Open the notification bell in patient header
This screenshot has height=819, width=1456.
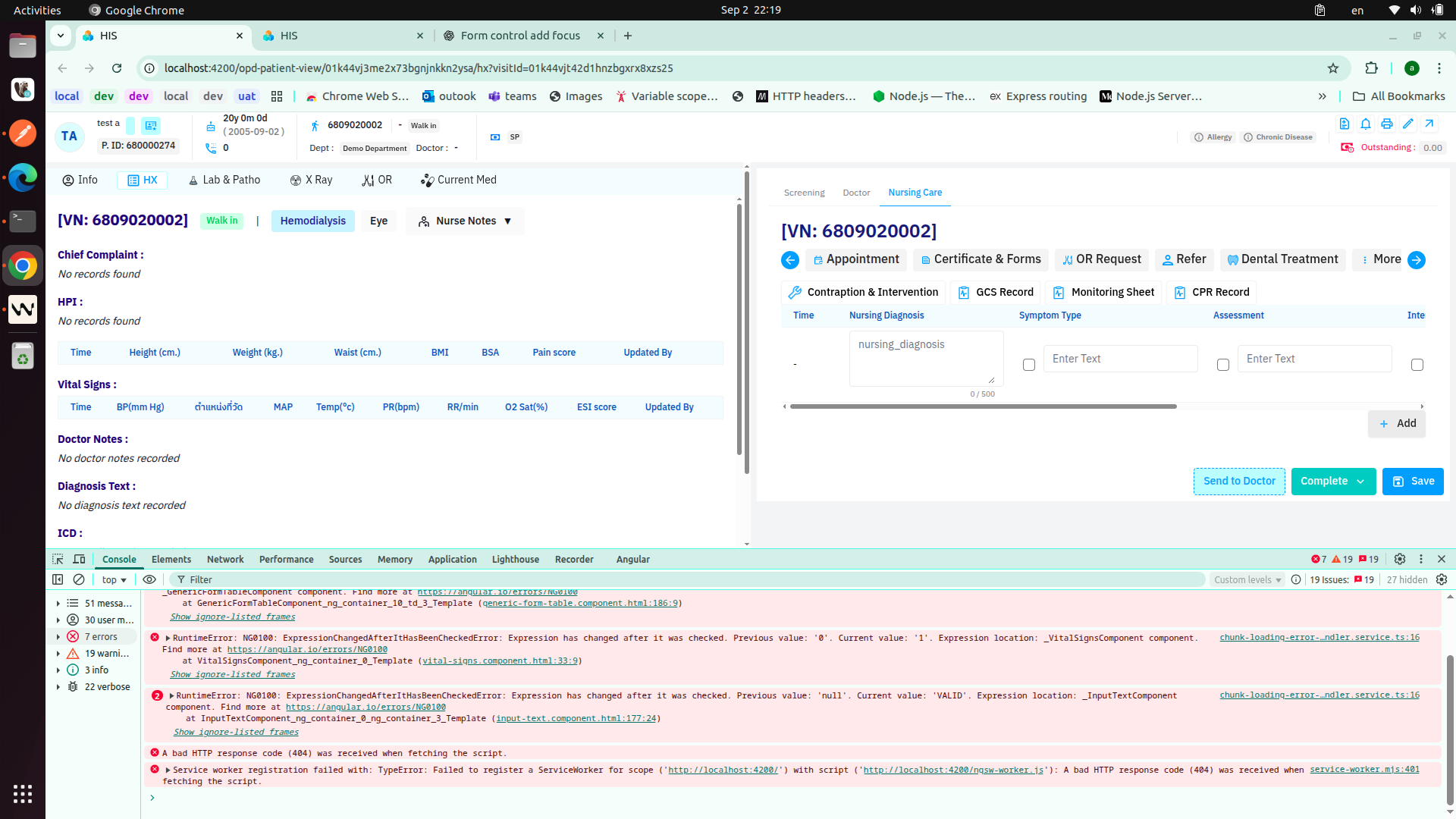point(1366,124)
